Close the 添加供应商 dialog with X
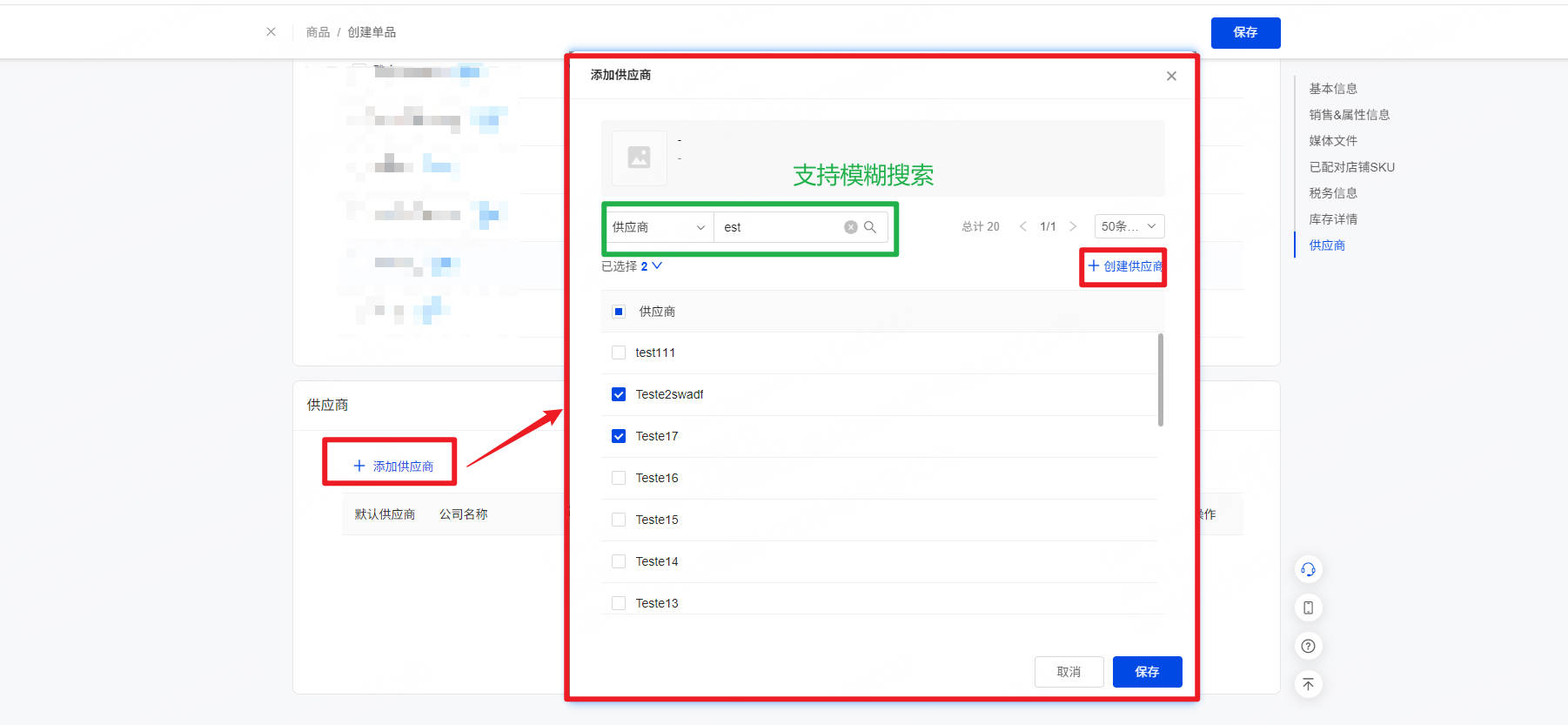This screenshot has height=725, width=1568. [1171, 76]
